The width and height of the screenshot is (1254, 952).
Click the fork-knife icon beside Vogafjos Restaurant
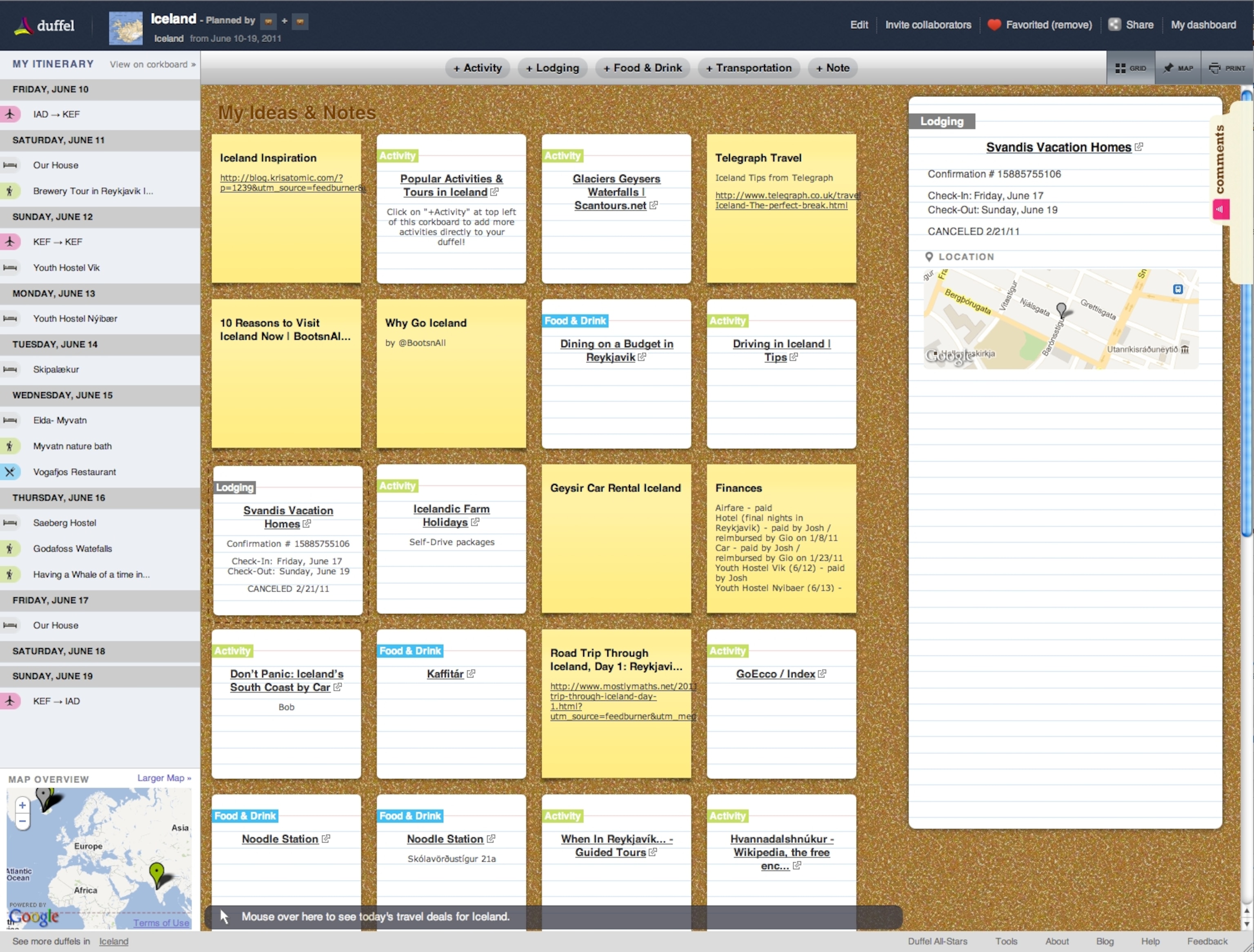coord(10,471)
